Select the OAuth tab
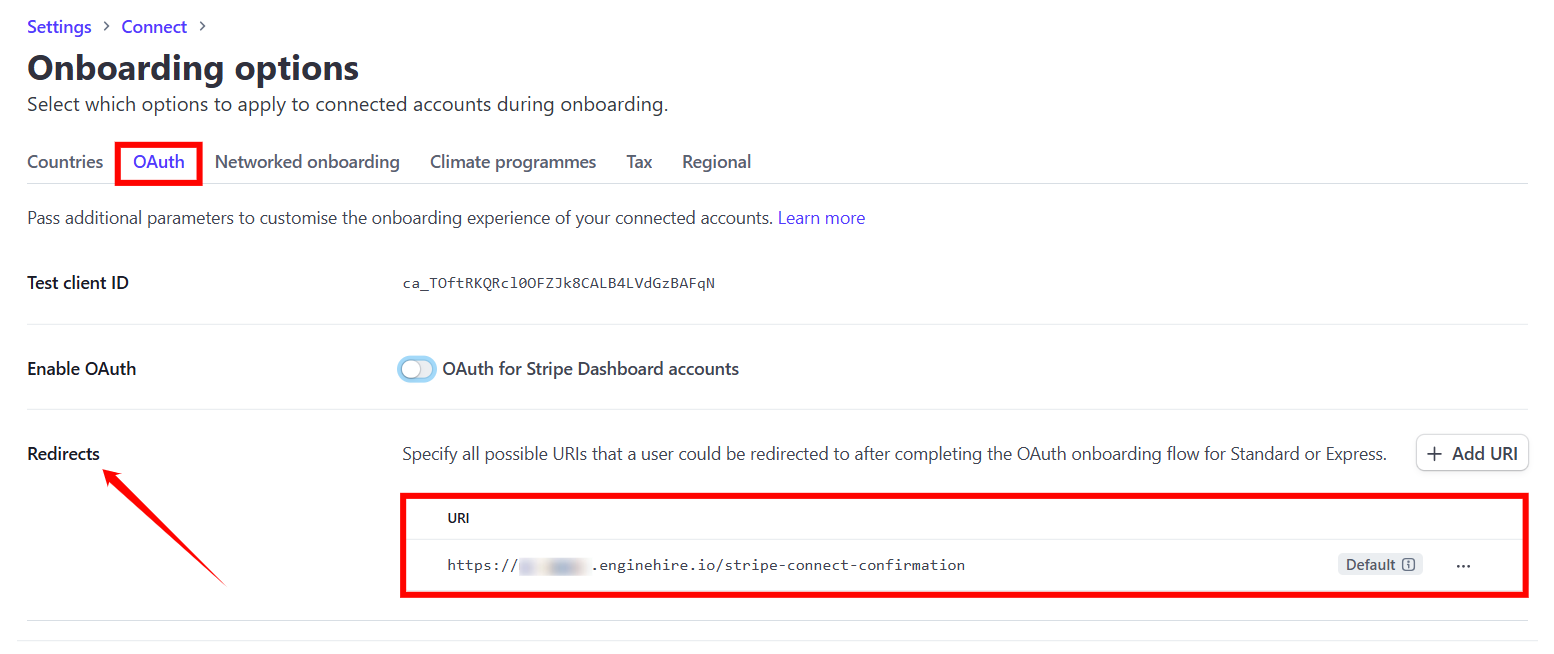Image resolution: width=1554 pixels, height=654 pixels. click(159, 162)
